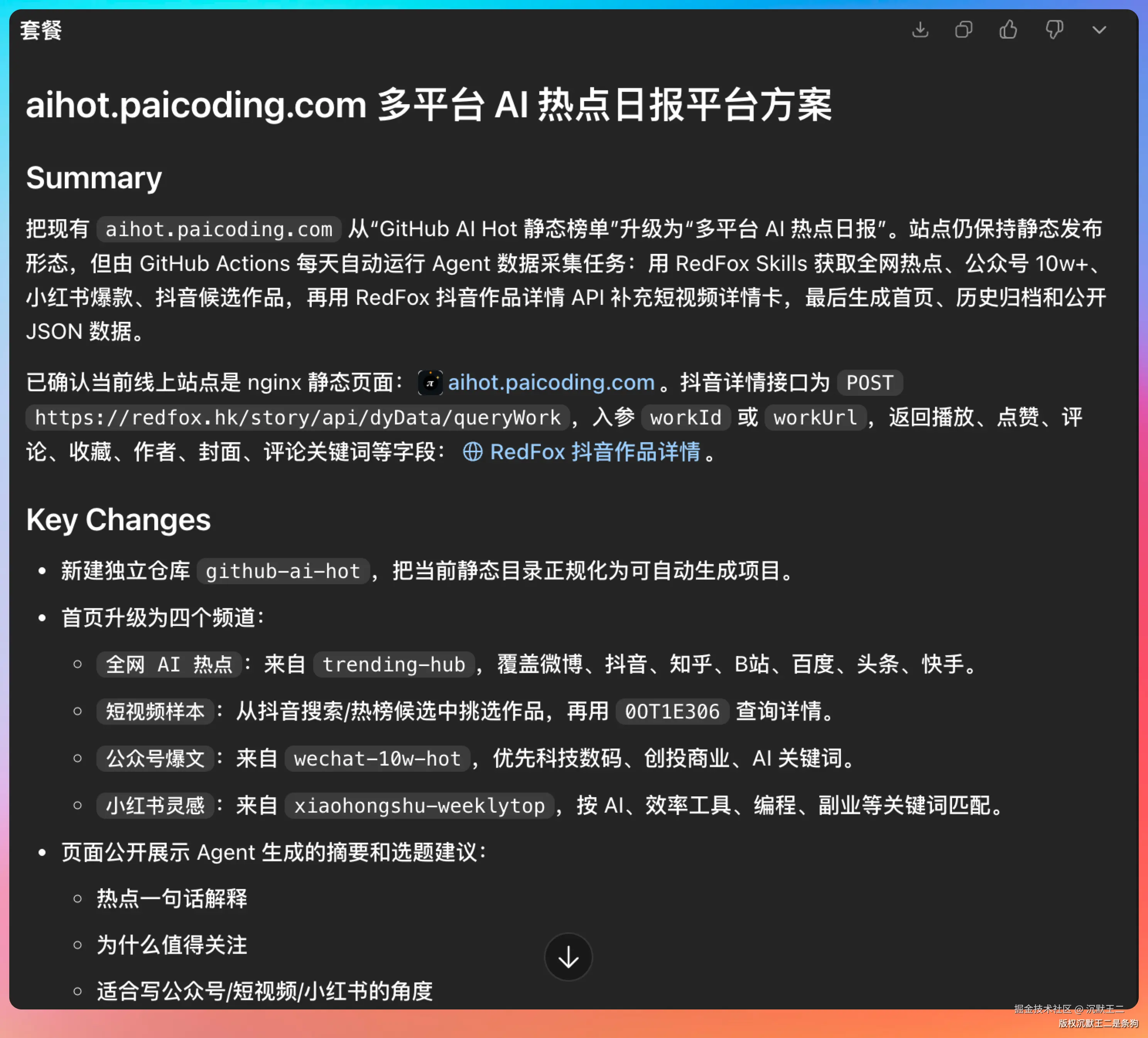Open the blue aihot.paicoding.com link
Screen dimensions: 1148x1038
pos(551,382)
